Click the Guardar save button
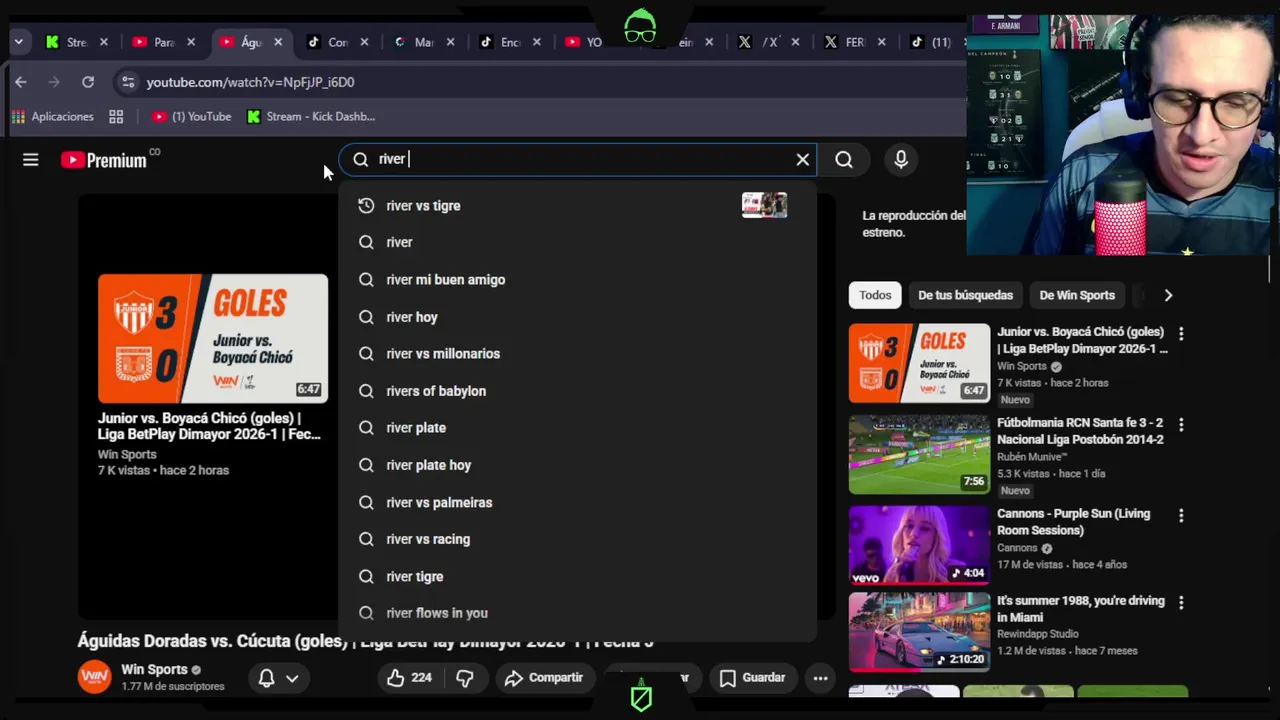 [753, 678]
